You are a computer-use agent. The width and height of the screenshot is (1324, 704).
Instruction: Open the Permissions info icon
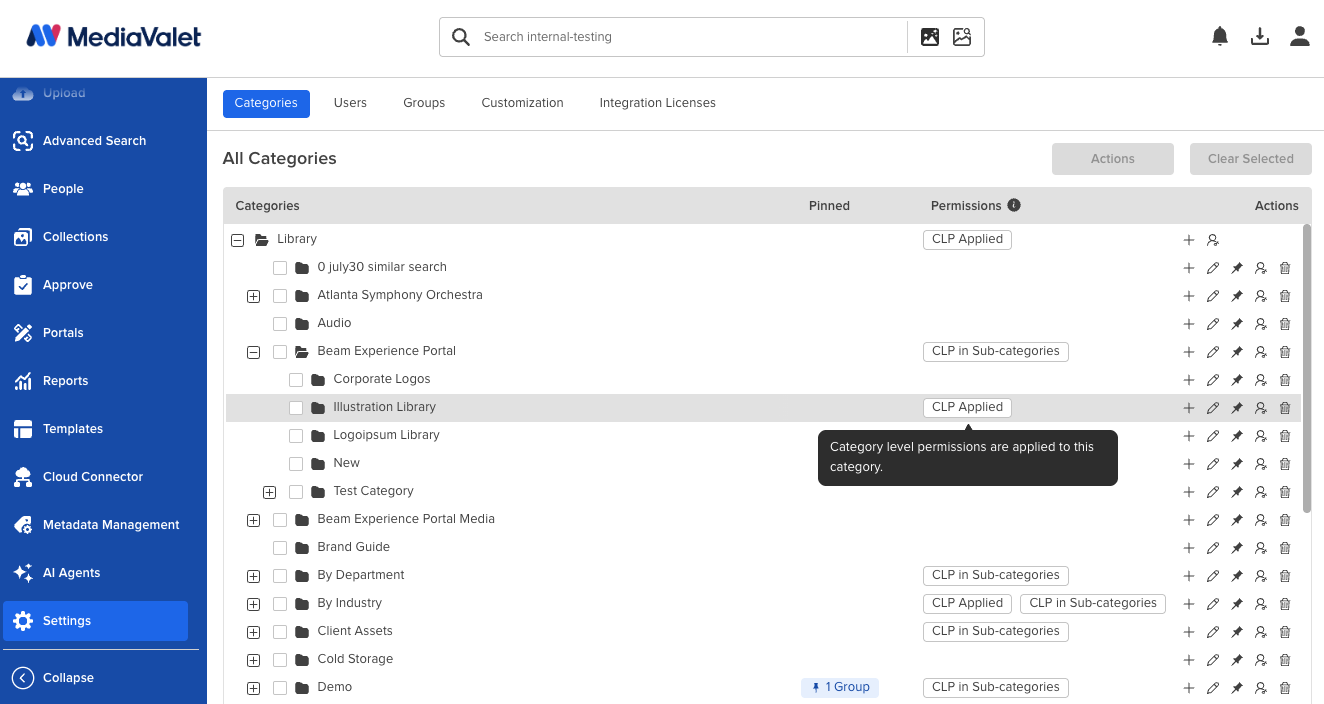coord(1014,205)
